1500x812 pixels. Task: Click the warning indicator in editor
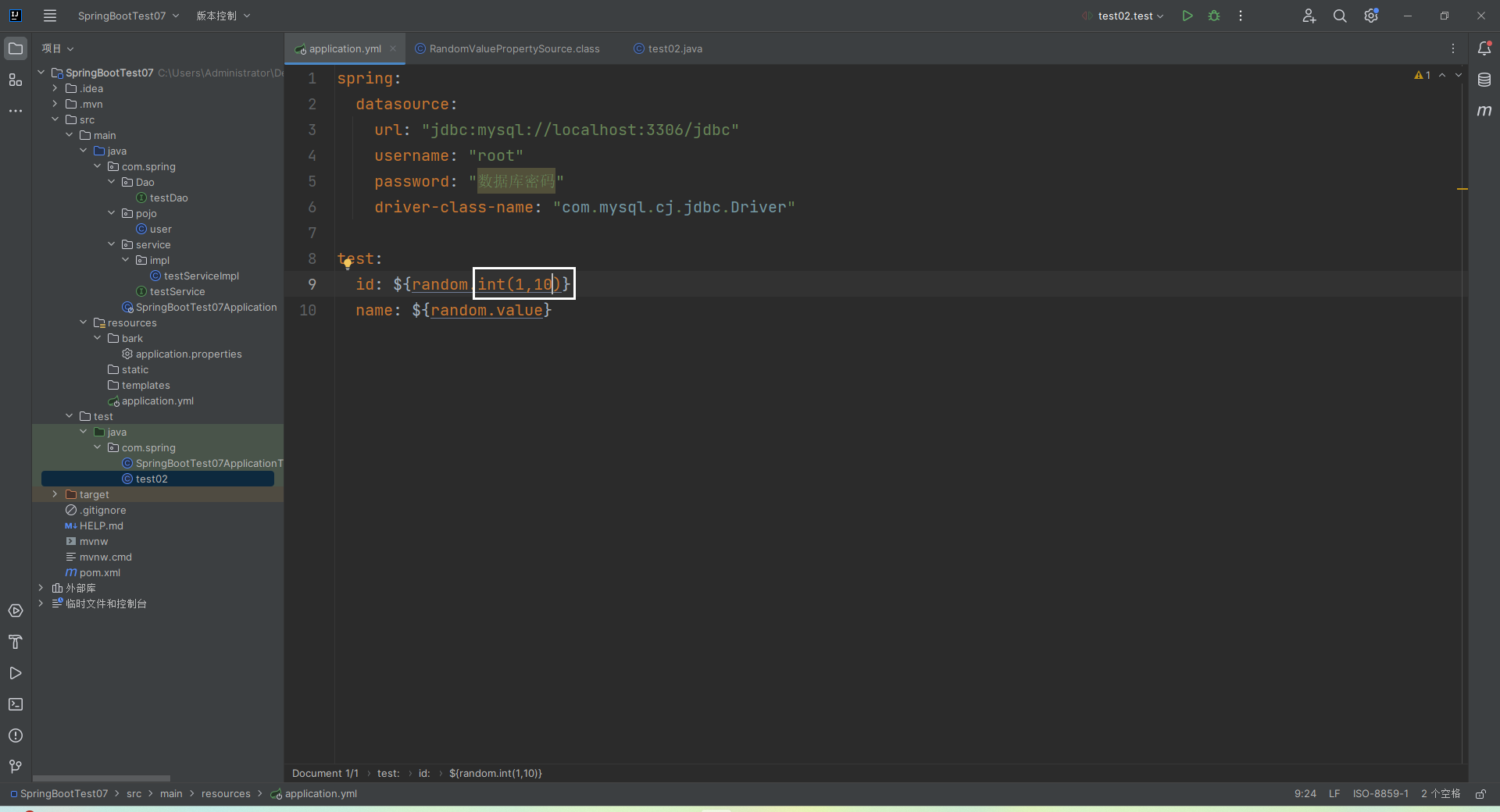[x=1422, y=75]
